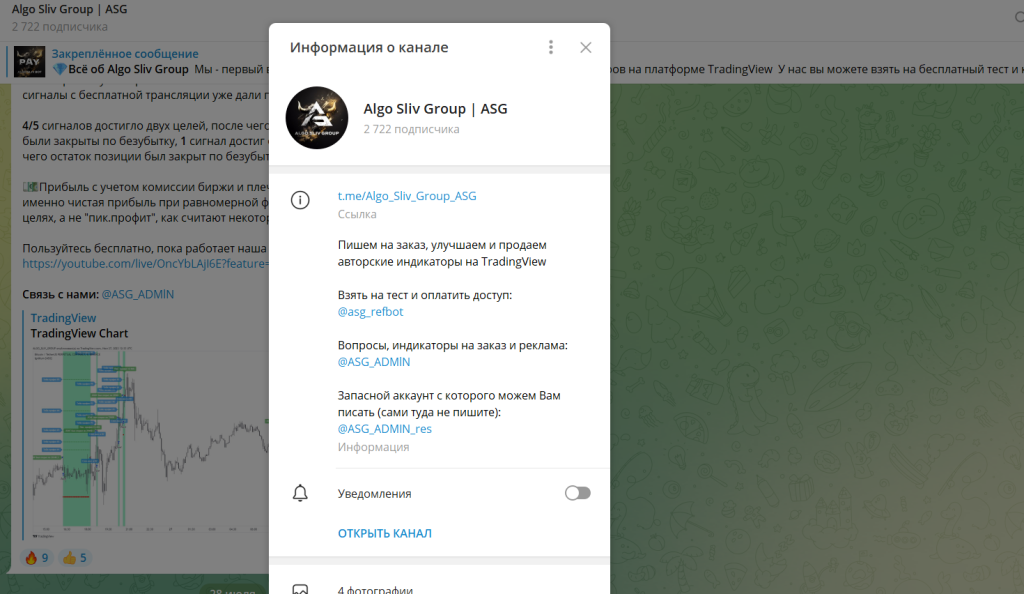Open @ASG_ADMIN link in channel info
Viewport: 1024px width, 594px height.
tap(374, 362)
